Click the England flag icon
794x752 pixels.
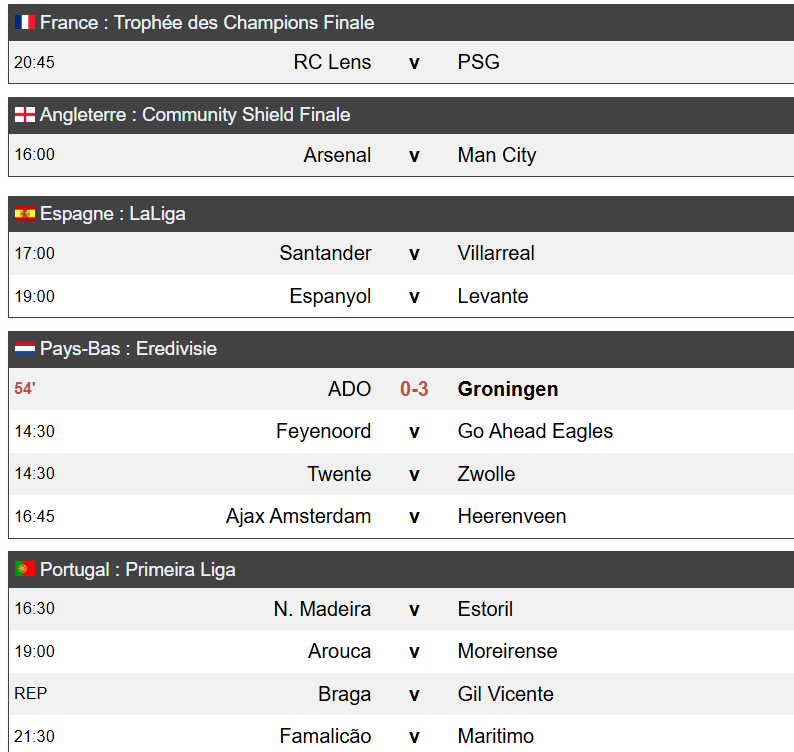[25, 114]
